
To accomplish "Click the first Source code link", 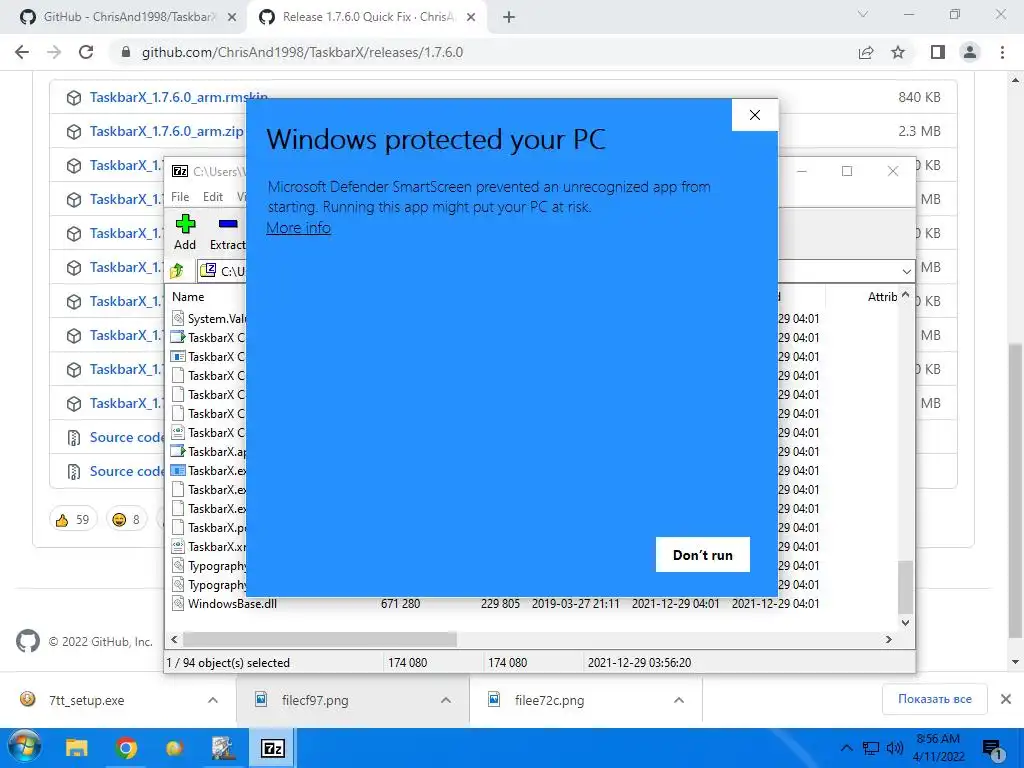I will click(x=126, y=437).
